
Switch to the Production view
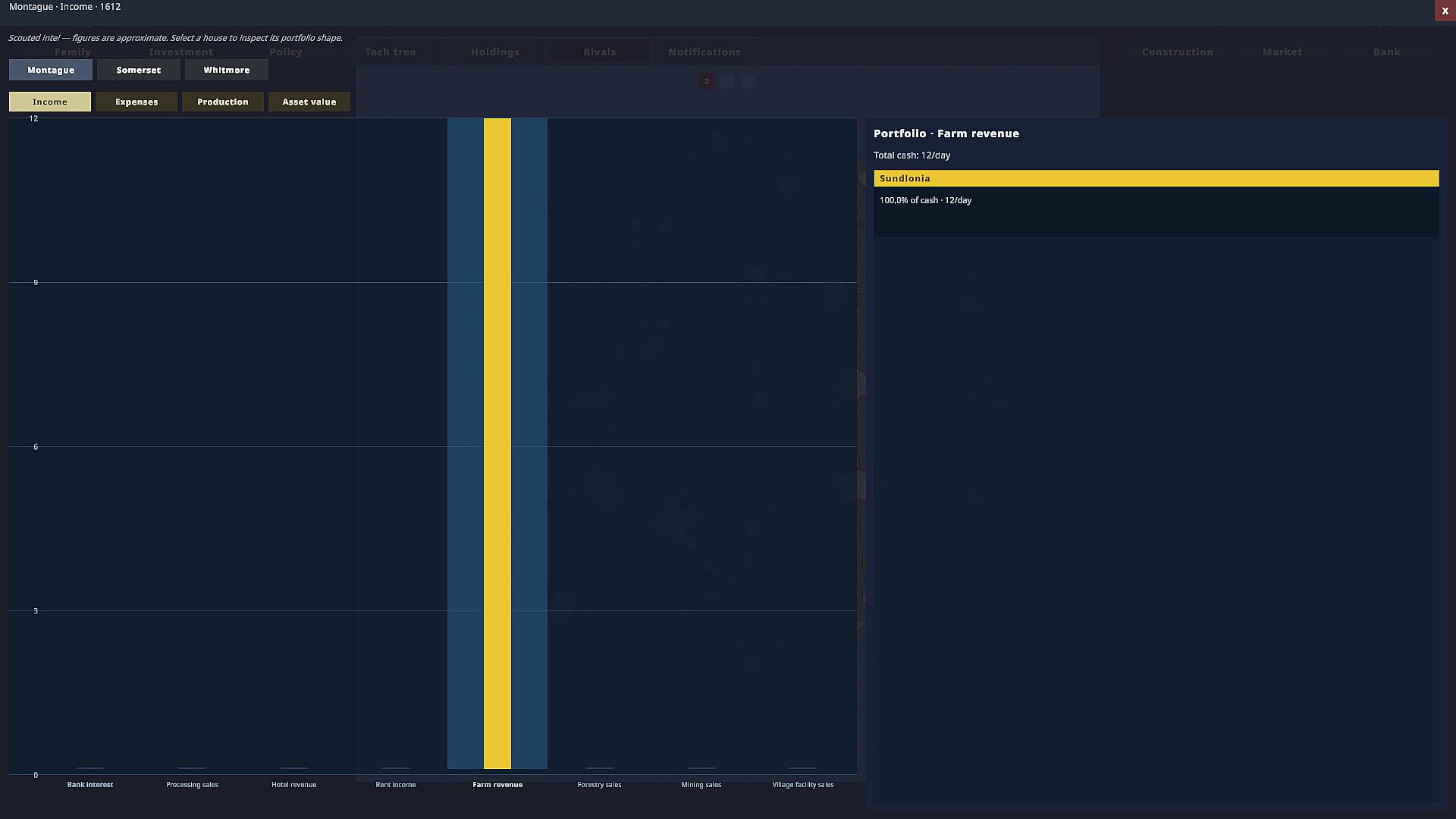[x=223, y=102]
